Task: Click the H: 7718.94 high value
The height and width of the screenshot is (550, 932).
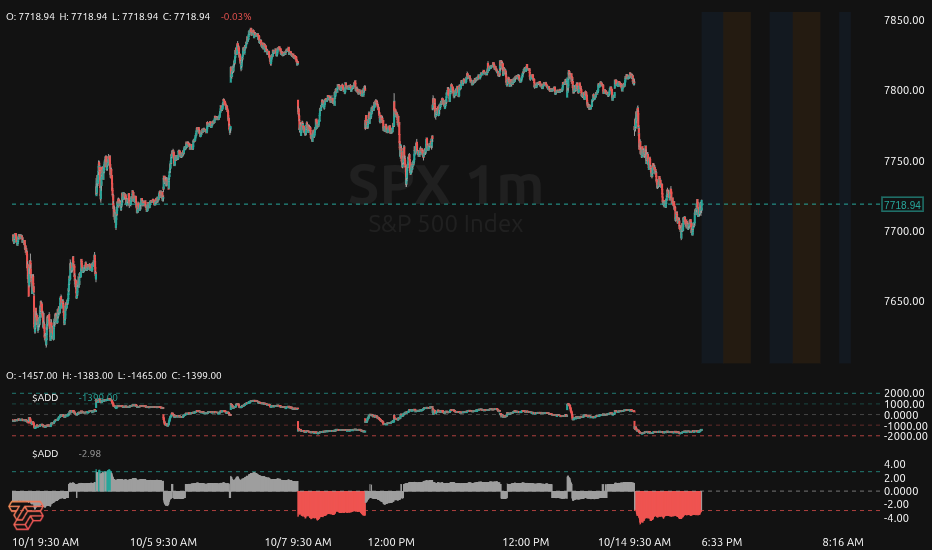Action: 83,17
